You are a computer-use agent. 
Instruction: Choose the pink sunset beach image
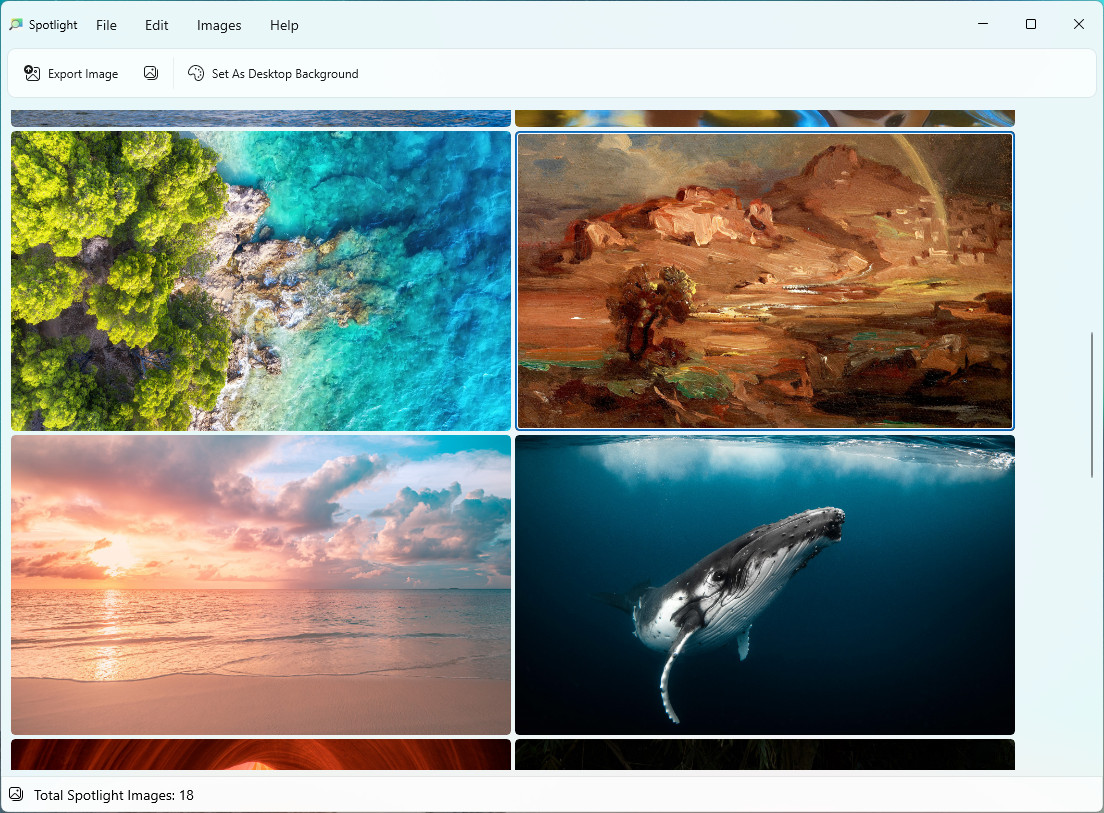(x=261, y=585)
